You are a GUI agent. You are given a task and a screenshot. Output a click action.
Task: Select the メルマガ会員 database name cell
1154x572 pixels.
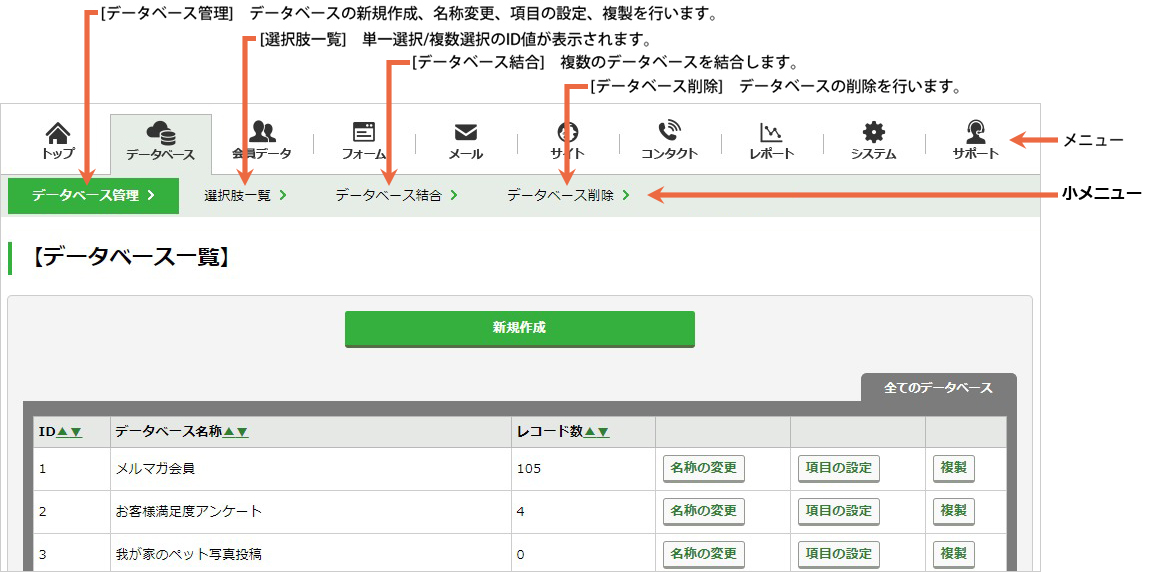coord(311,469)
